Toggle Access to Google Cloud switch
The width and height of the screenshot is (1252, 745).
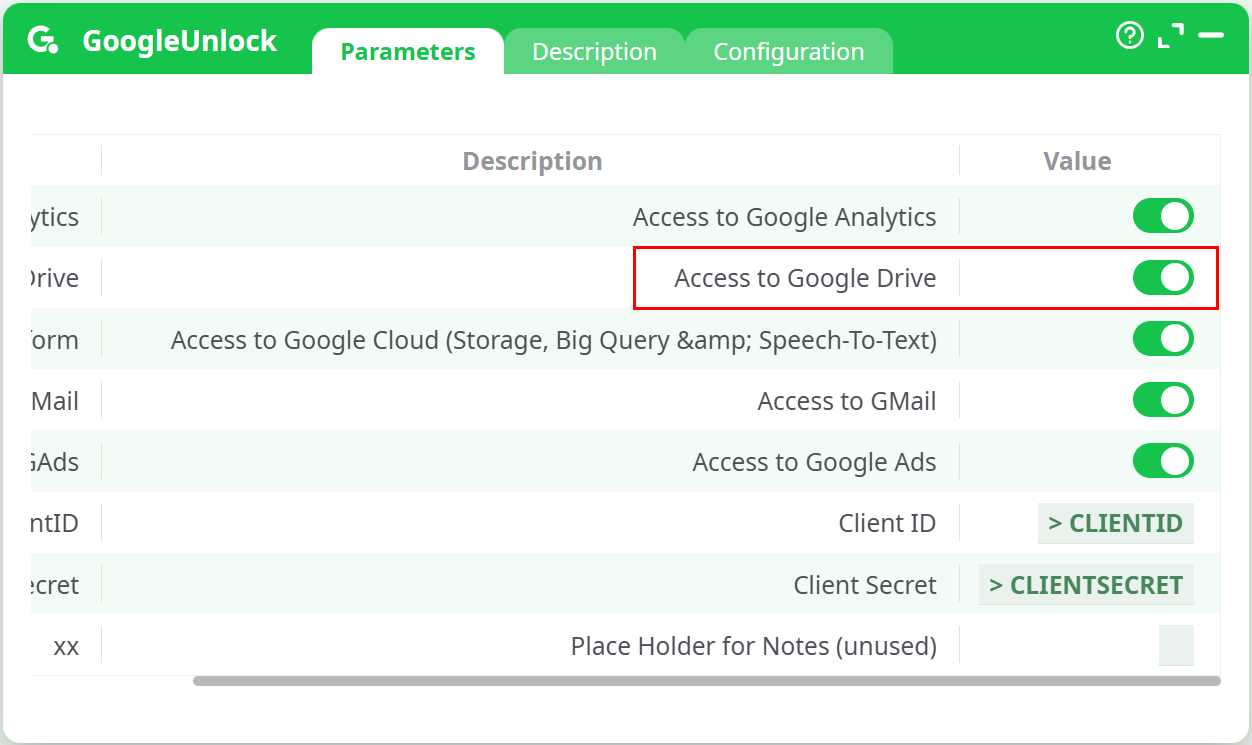[1163, 339]
